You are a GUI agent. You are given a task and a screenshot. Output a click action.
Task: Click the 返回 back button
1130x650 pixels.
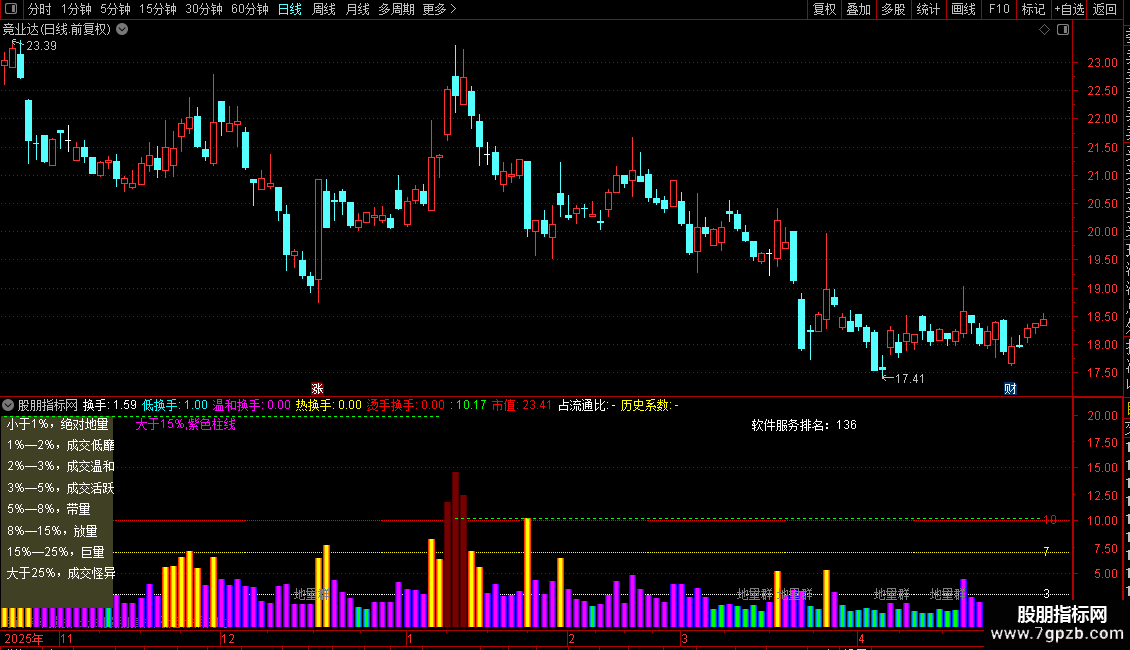point(1104,9)
